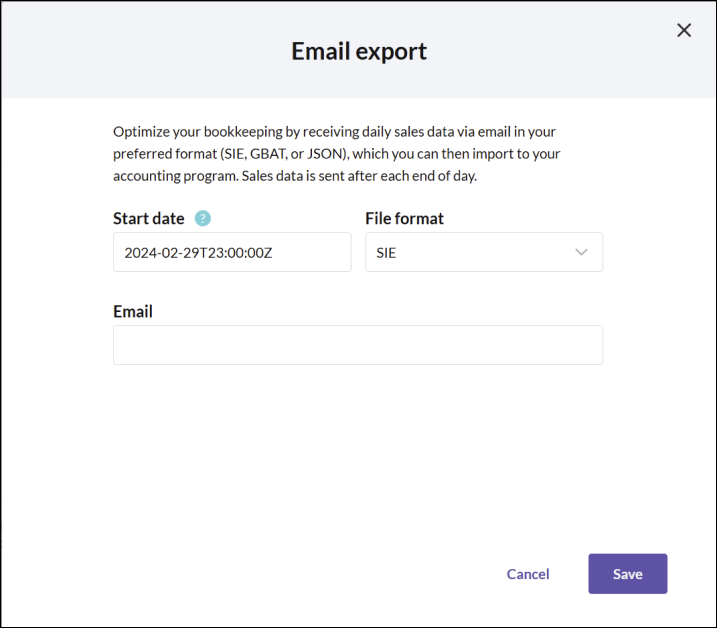
Task: Open the Start date help tooltip icon
Action: (x=203, y=218)
